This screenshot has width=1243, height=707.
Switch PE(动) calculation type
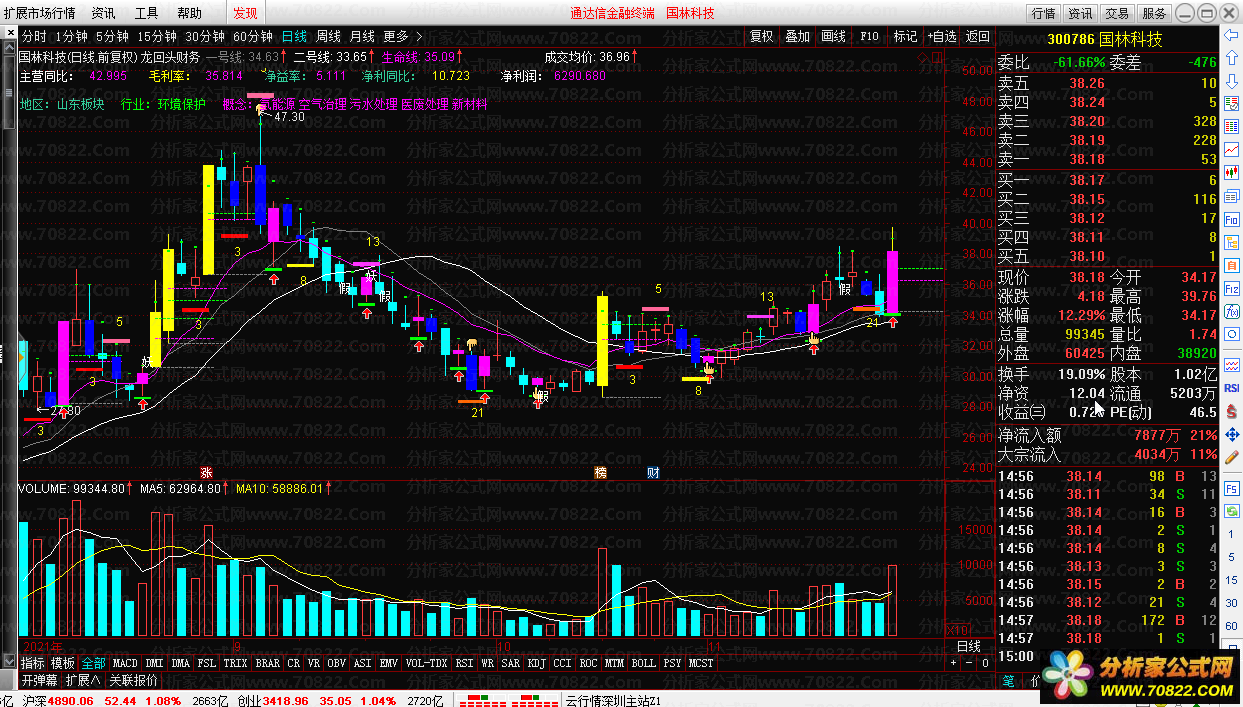[1129, 411]
